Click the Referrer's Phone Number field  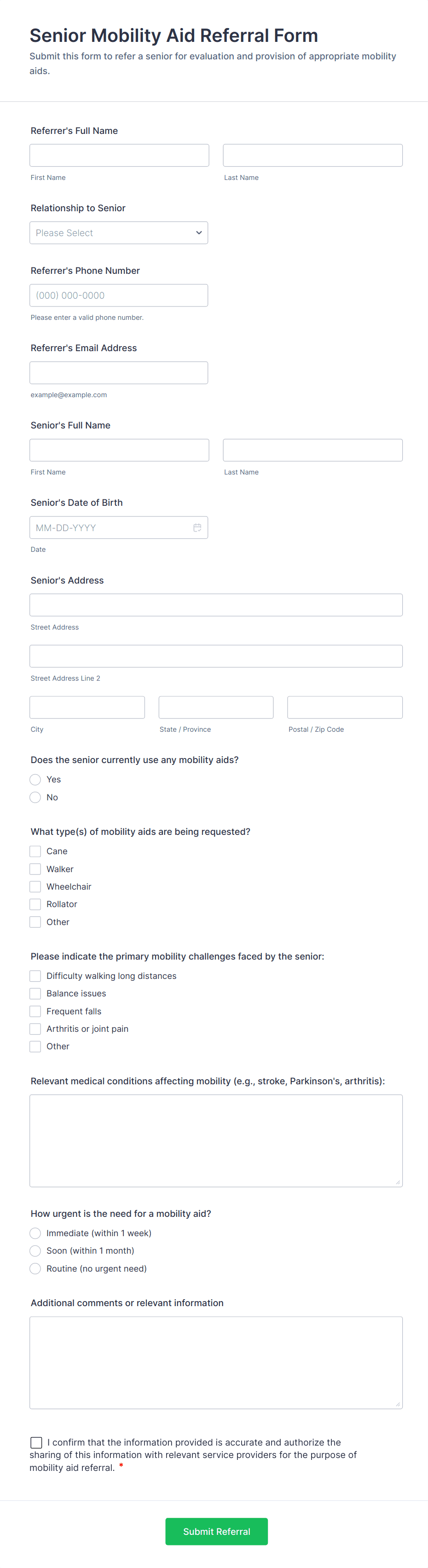click(119, 295)
